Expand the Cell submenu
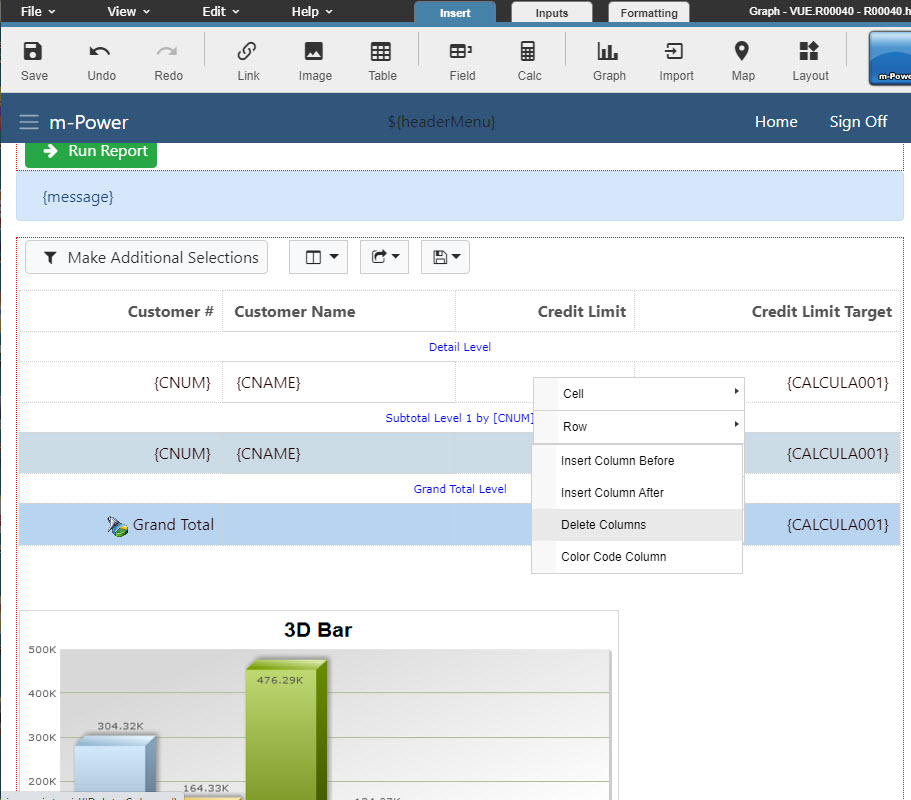The image size is (911, 800). [639, 393]
